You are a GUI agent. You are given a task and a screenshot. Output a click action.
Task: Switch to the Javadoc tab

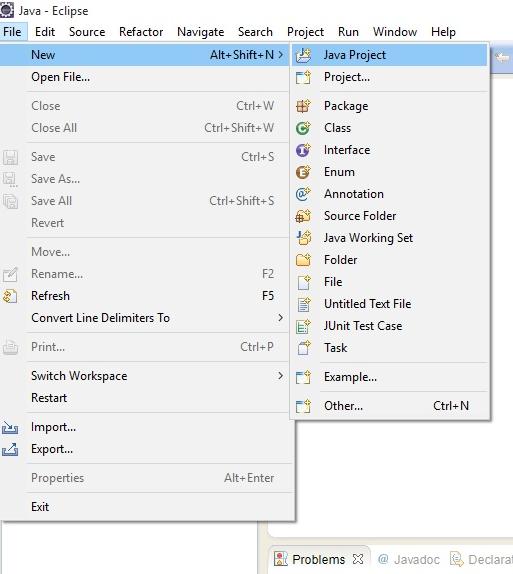point(408,559)
